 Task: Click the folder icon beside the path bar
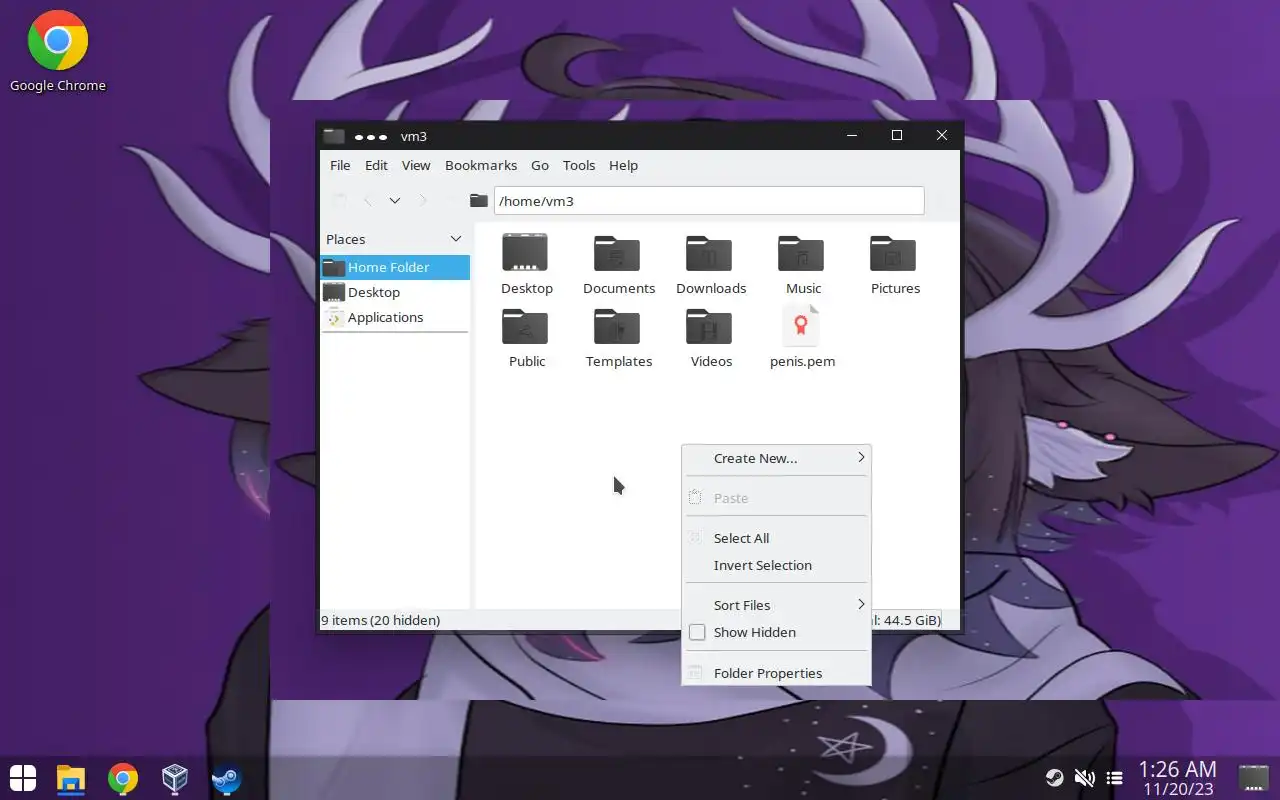479,200
